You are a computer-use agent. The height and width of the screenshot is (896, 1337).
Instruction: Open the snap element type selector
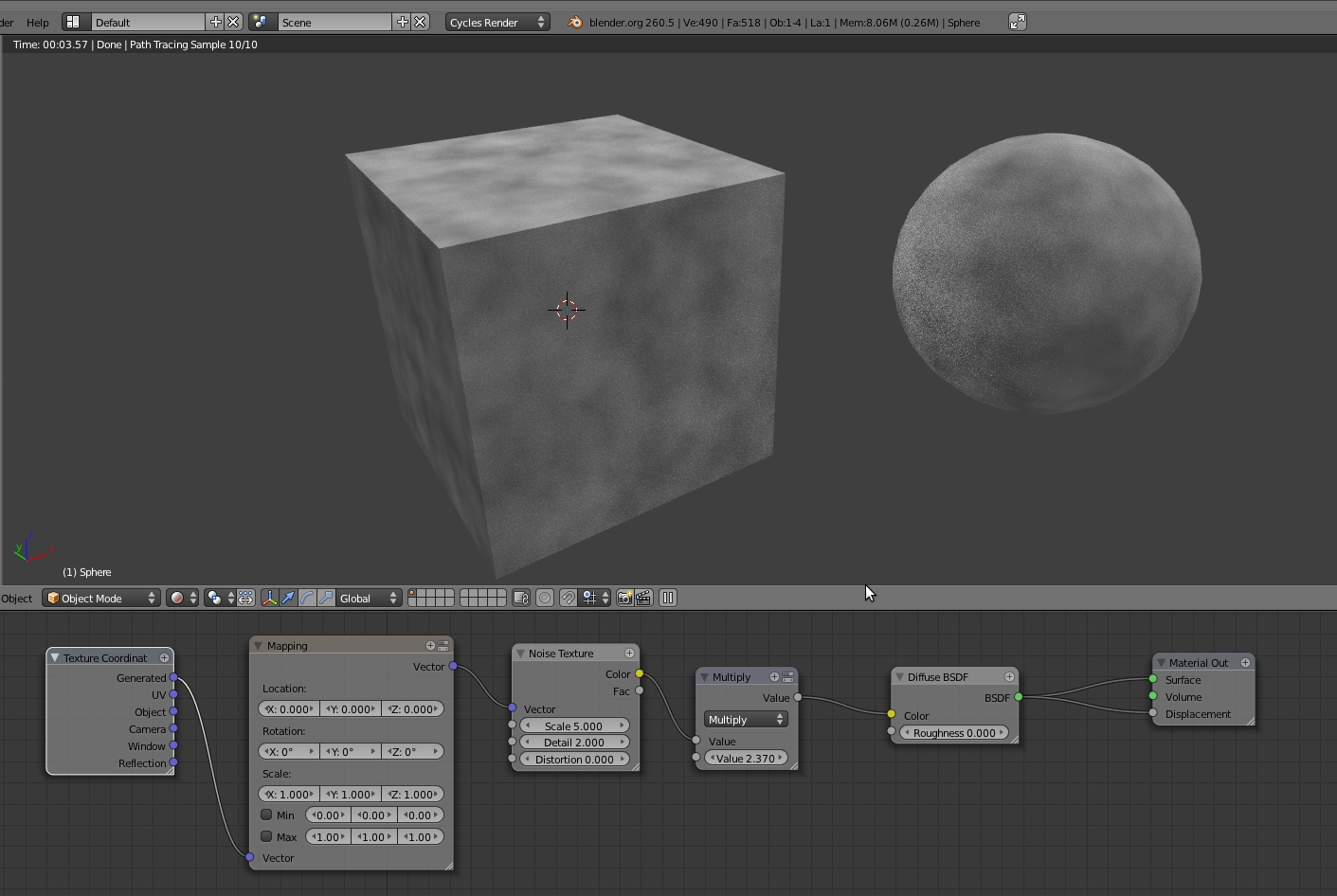tap(596, 598)
